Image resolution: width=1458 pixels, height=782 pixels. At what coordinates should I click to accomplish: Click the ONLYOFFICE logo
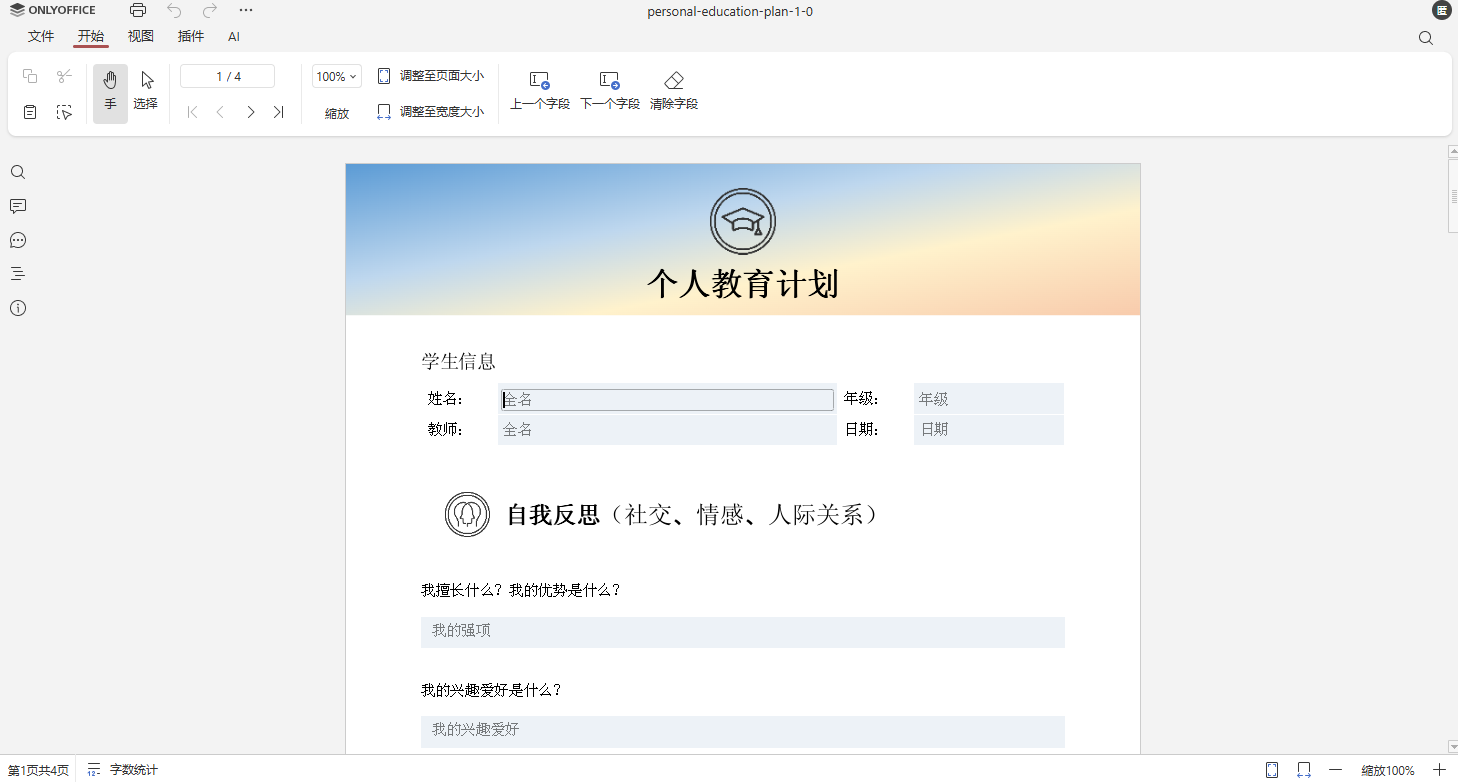tap(53, 11)
